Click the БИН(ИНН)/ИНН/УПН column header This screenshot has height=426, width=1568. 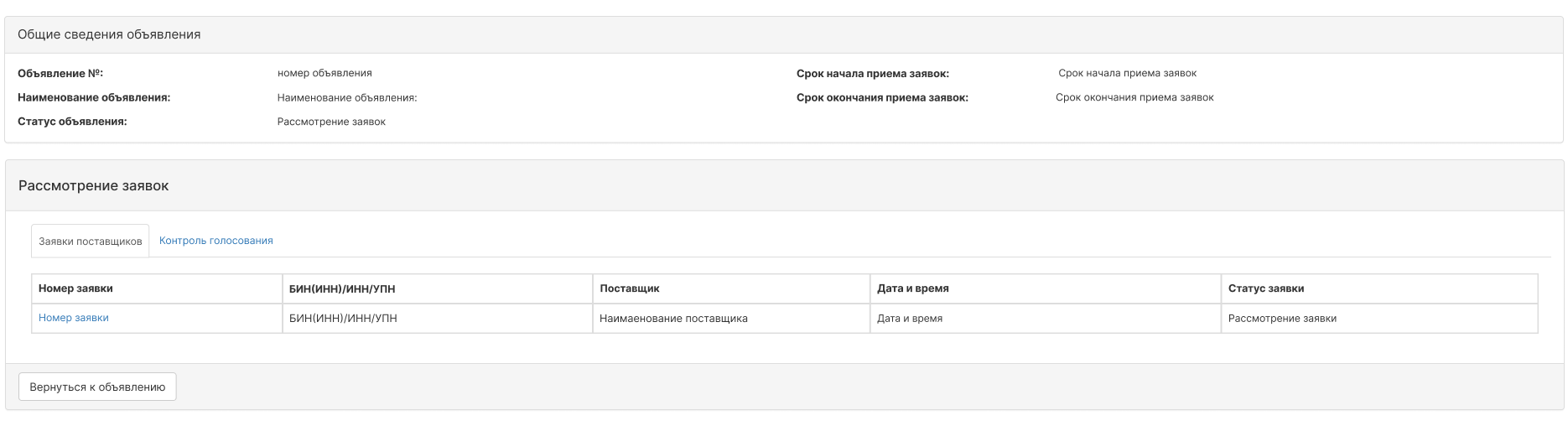(x=438, y=288)
